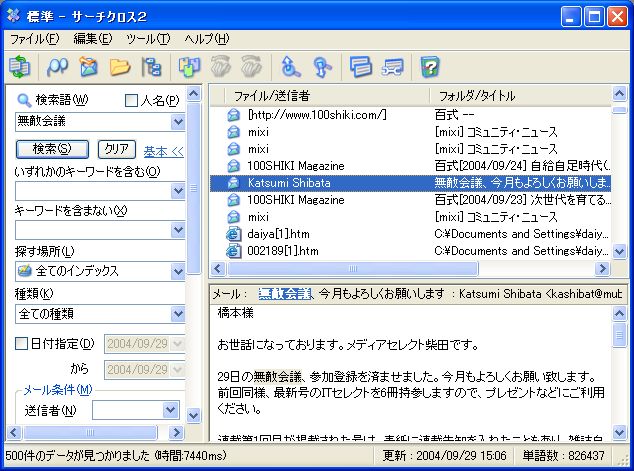Click the help question mark toolbar icon
Viewport: 634px width, 471px height.
coord(429,67)
